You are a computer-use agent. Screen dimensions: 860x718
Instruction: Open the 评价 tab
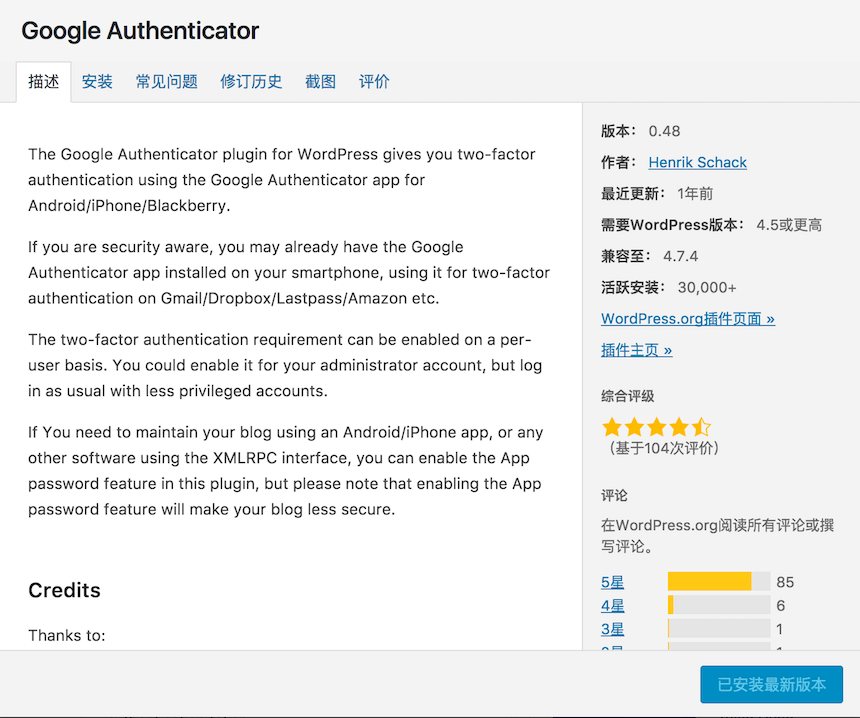tap(374, 82)
